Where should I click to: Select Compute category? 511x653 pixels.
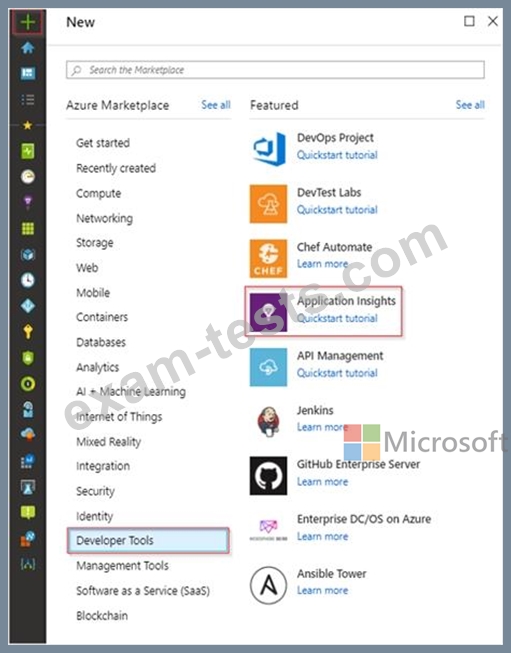(99, 194)
